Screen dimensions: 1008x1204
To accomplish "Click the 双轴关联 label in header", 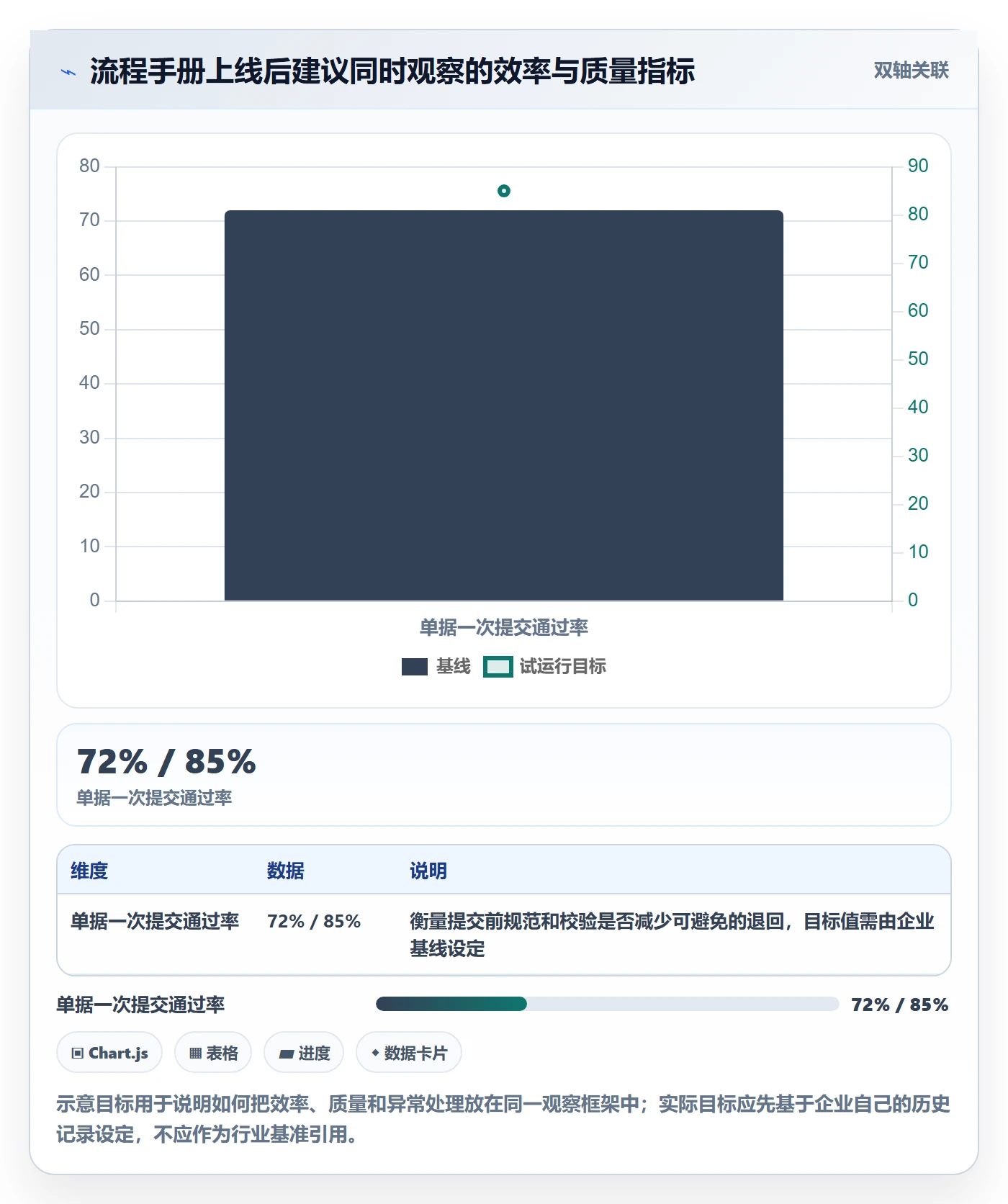I will [x=911, y=71].
